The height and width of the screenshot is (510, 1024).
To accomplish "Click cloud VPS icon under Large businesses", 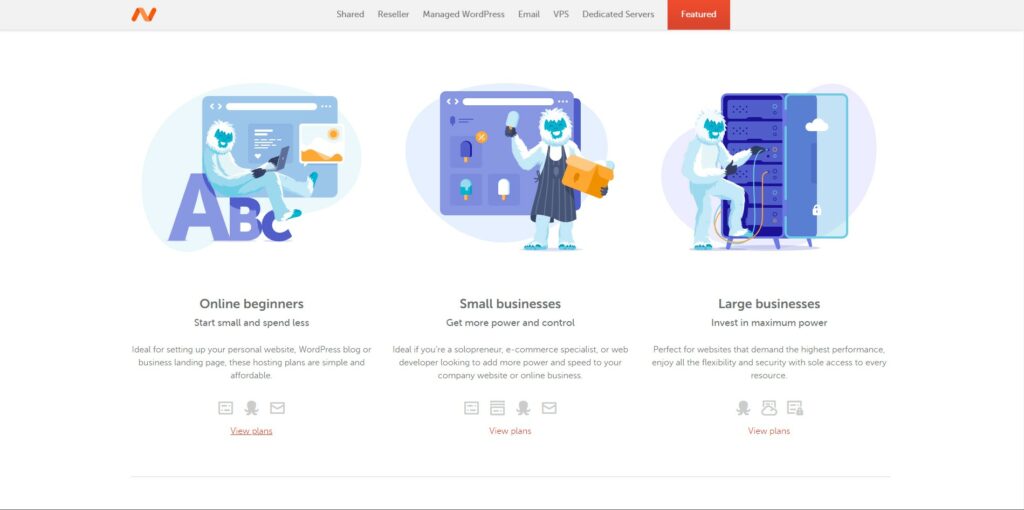I will [769, 408].
